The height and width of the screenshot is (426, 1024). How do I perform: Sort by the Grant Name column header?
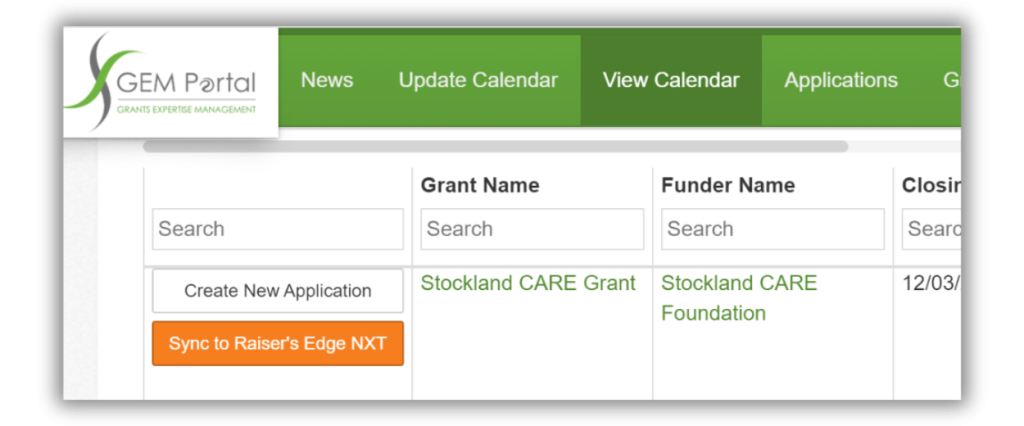[480, 185]
